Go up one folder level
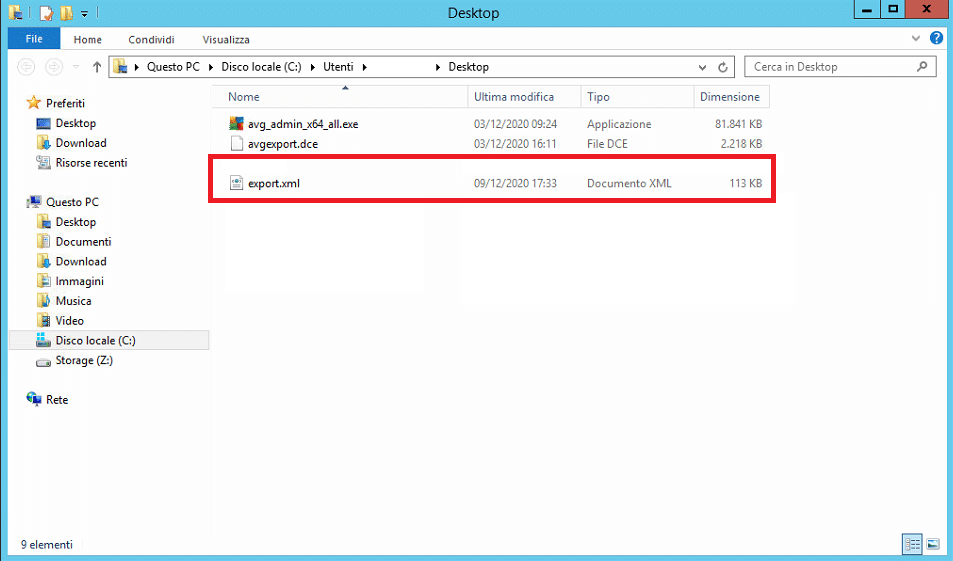The width and height of the screenshot is (953, 561). (x=97, y=67)
